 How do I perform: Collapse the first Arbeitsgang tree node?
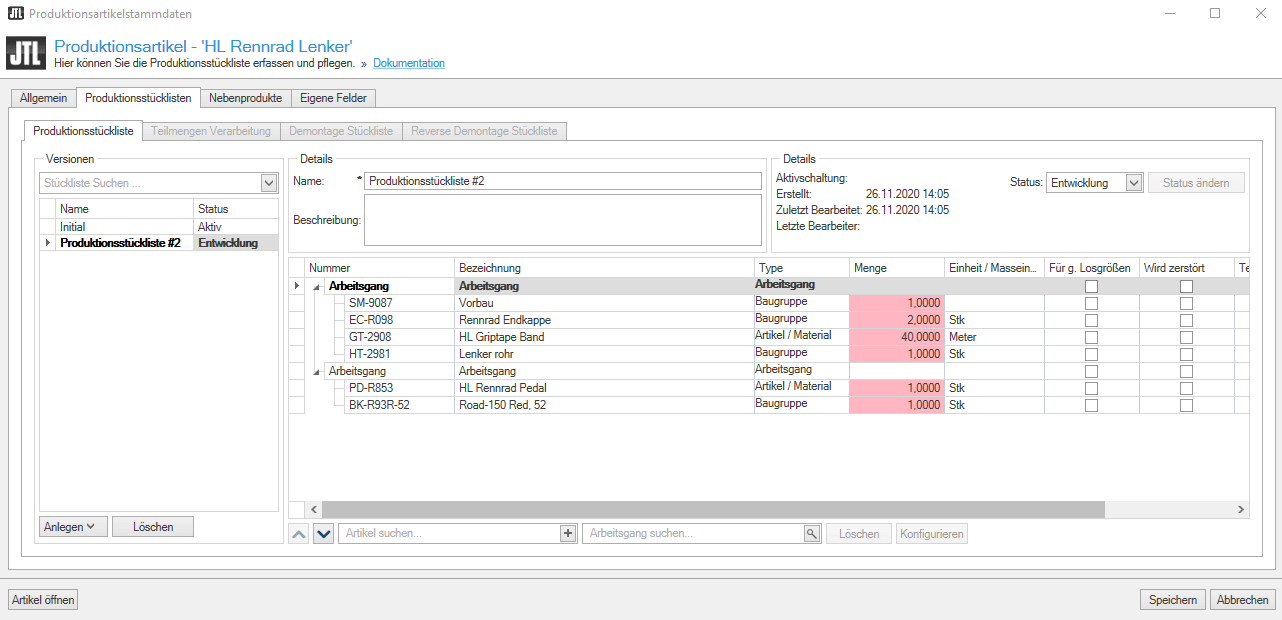(x=318, y=287)
